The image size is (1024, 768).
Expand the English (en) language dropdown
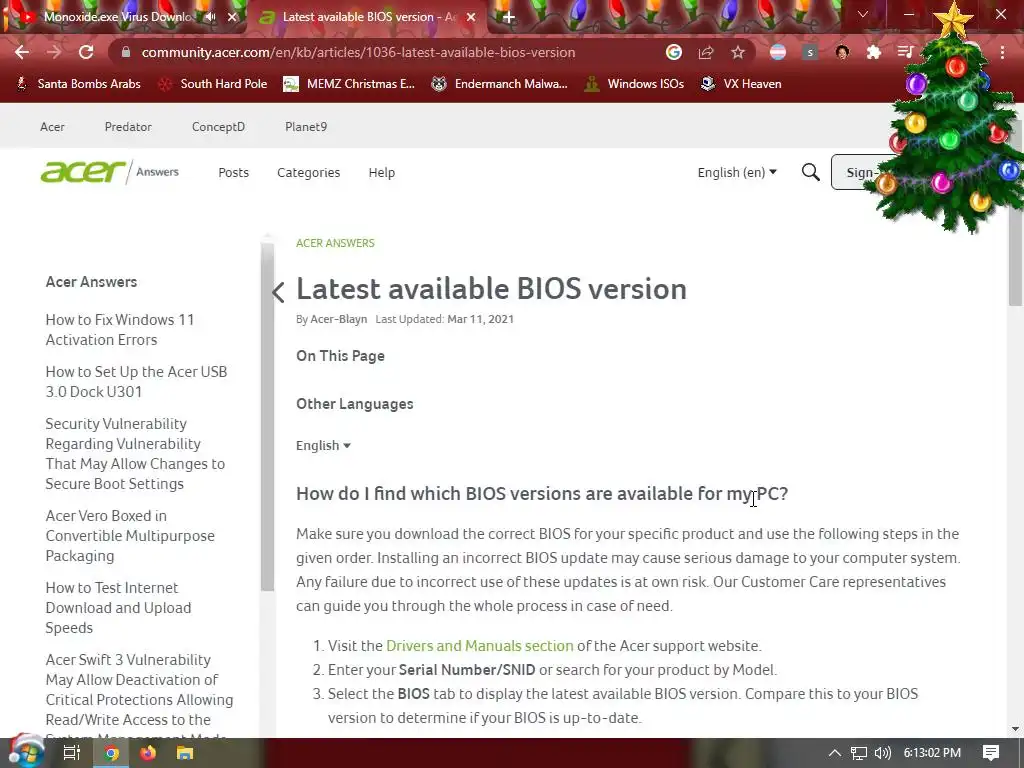pos(737,172)
